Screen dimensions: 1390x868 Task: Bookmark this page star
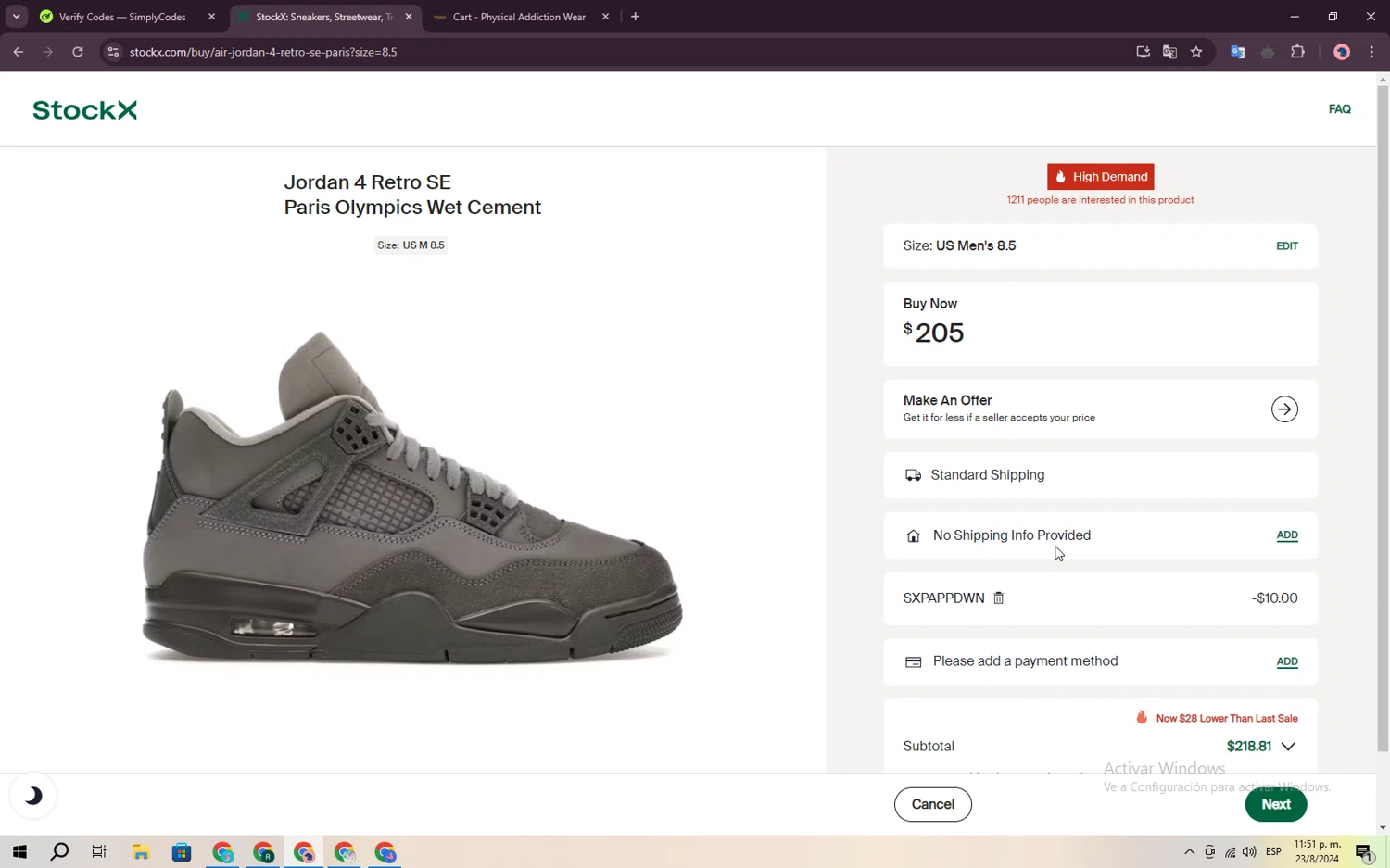(x=1196, y=52)
